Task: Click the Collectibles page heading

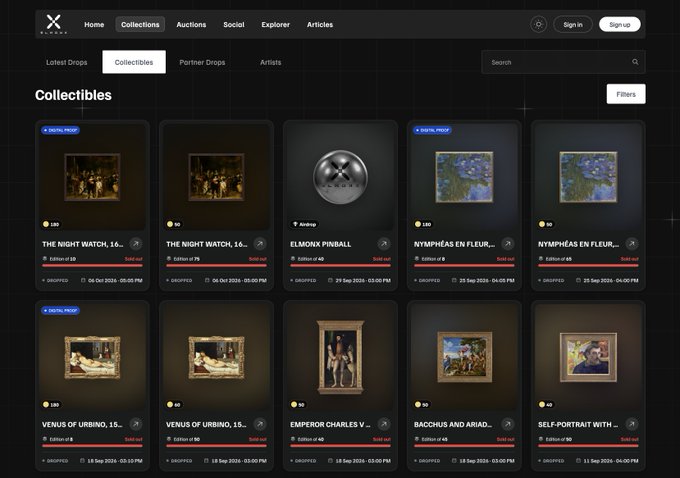Action: click(73, 95)
